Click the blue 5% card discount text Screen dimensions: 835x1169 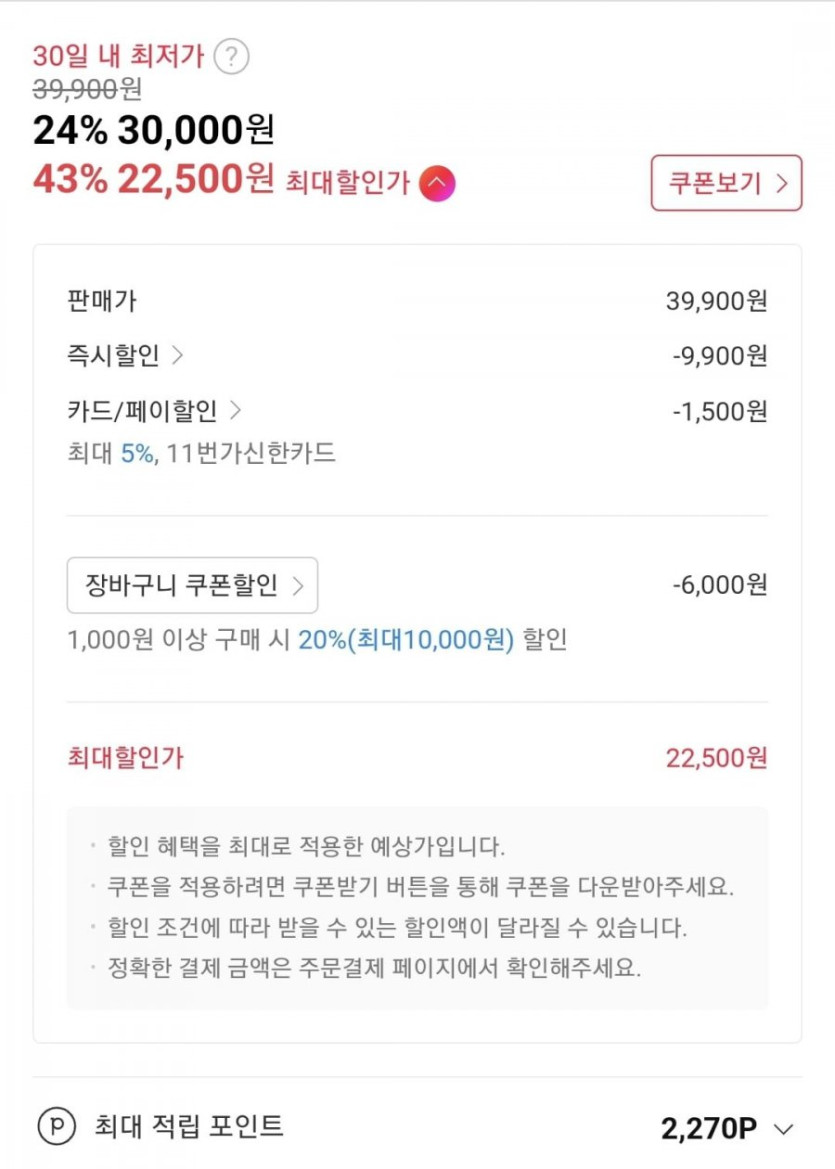click(138, 454)
